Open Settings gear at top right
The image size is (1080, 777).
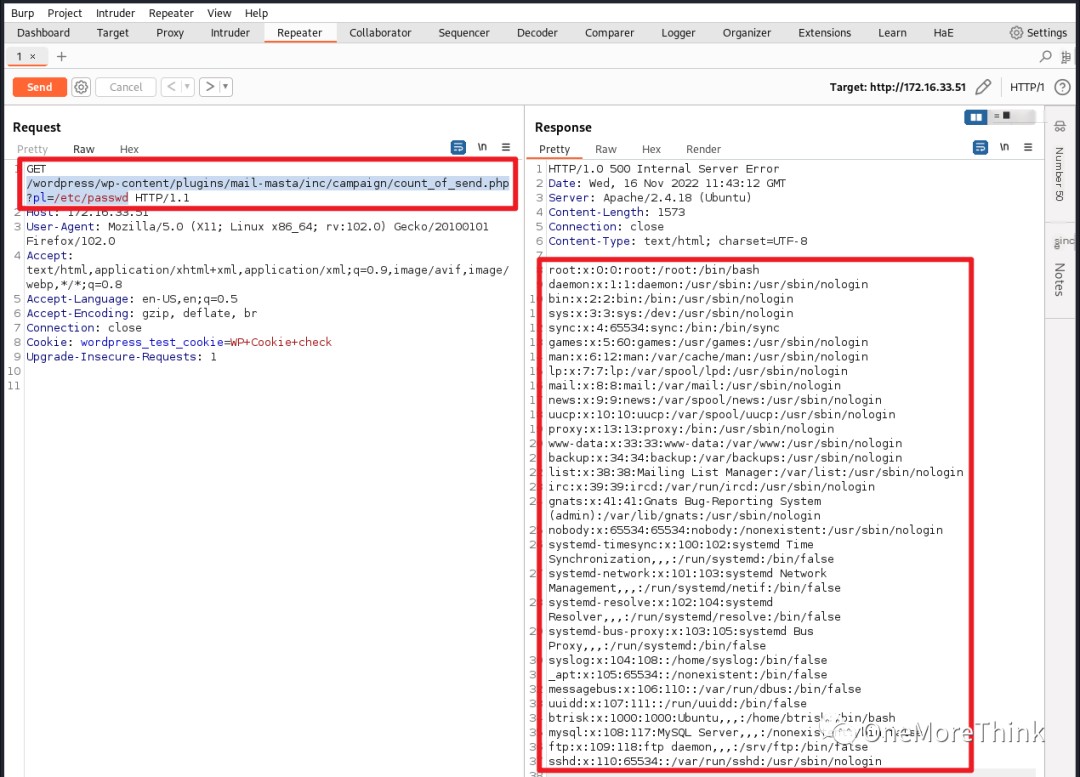[1037, 32]
